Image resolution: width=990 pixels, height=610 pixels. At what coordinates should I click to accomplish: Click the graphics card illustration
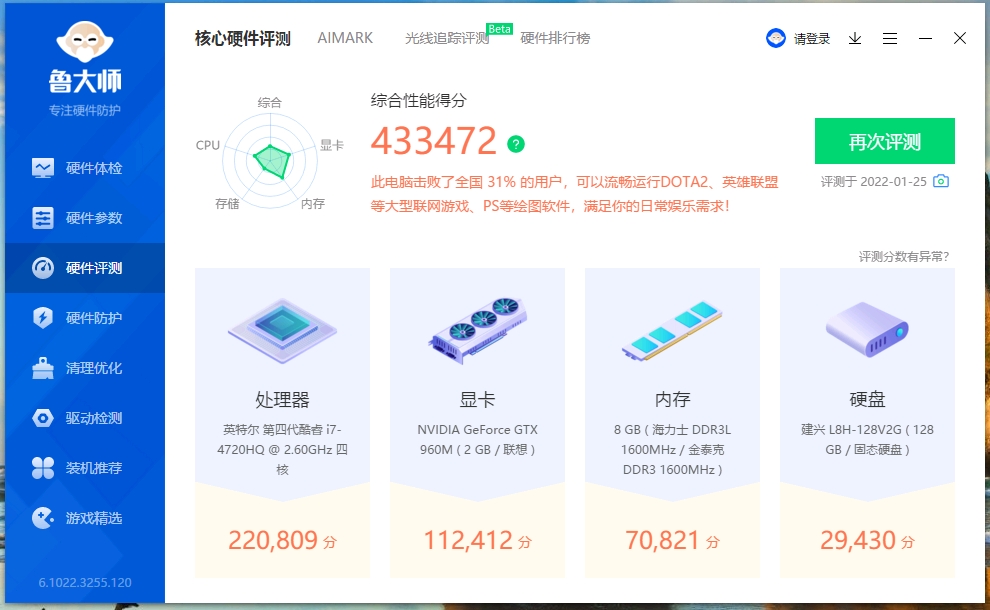pos(478,330)
